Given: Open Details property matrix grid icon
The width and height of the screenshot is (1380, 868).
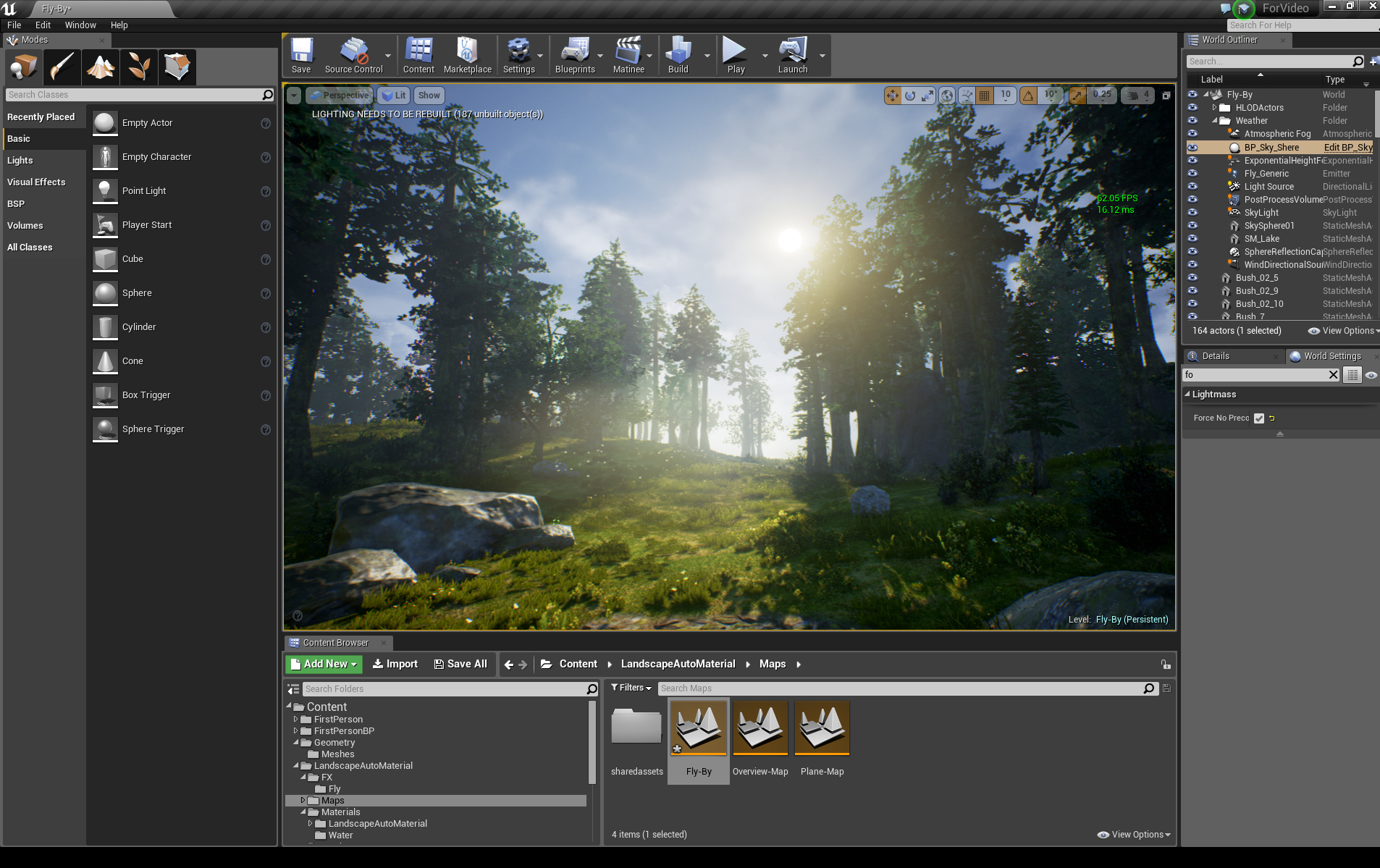Looking at the screenshot, I should 1352,375.
